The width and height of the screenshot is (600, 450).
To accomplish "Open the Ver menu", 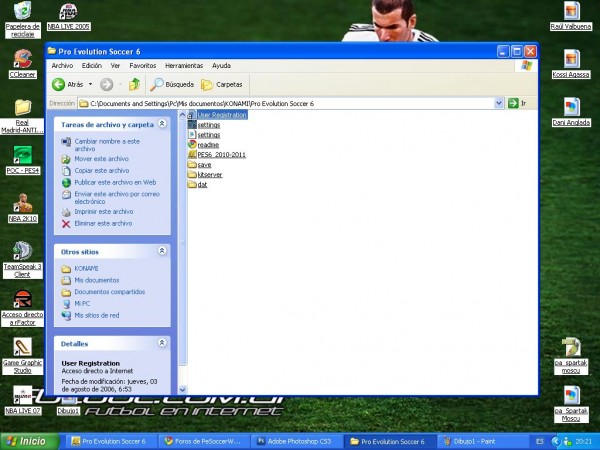I will coord(115,65).
